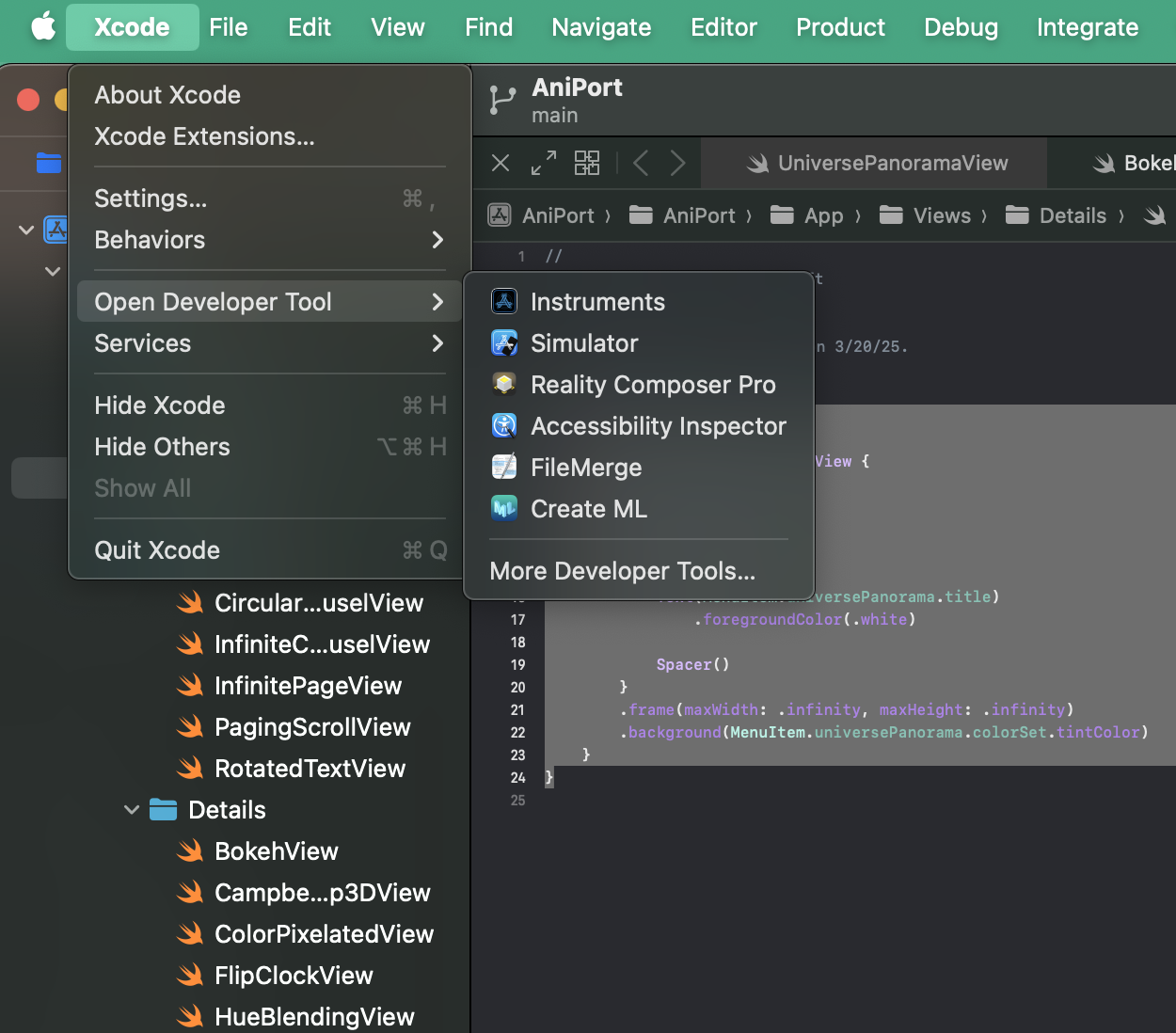Launch Simulator from the submenu

(639, 343)
